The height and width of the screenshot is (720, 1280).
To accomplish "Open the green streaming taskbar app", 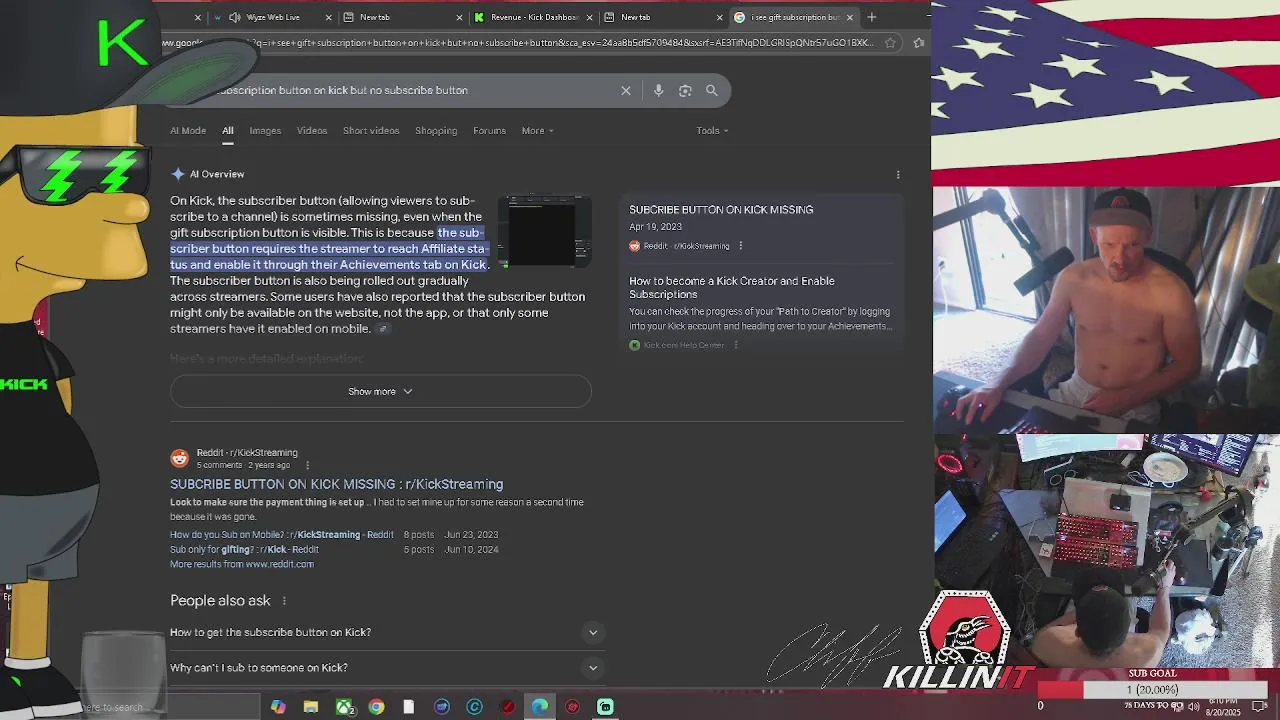I will point(605,707).
